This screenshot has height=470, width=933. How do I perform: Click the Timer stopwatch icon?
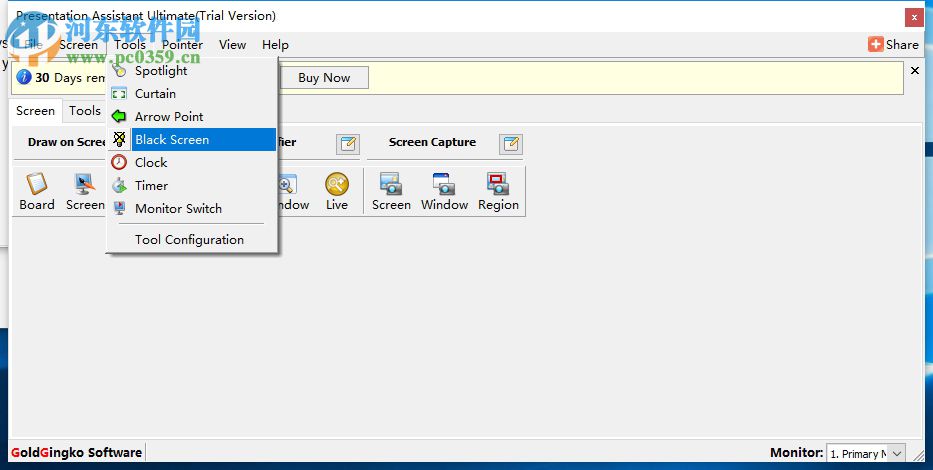click(x=120, y=186)
